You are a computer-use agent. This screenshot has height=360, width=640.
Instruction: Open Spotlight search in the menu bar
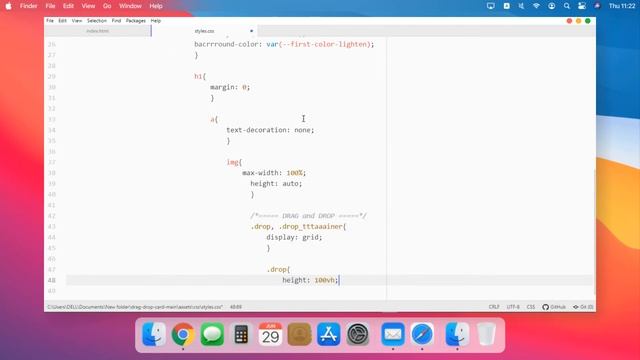(567, 6)
